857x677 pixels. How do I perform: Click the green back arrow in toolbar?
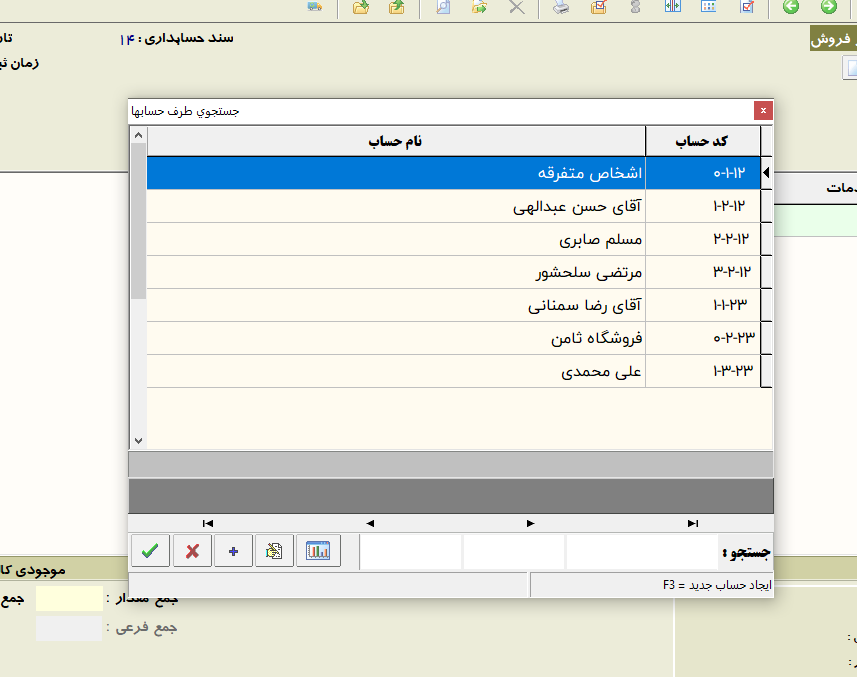click(791, 8)
